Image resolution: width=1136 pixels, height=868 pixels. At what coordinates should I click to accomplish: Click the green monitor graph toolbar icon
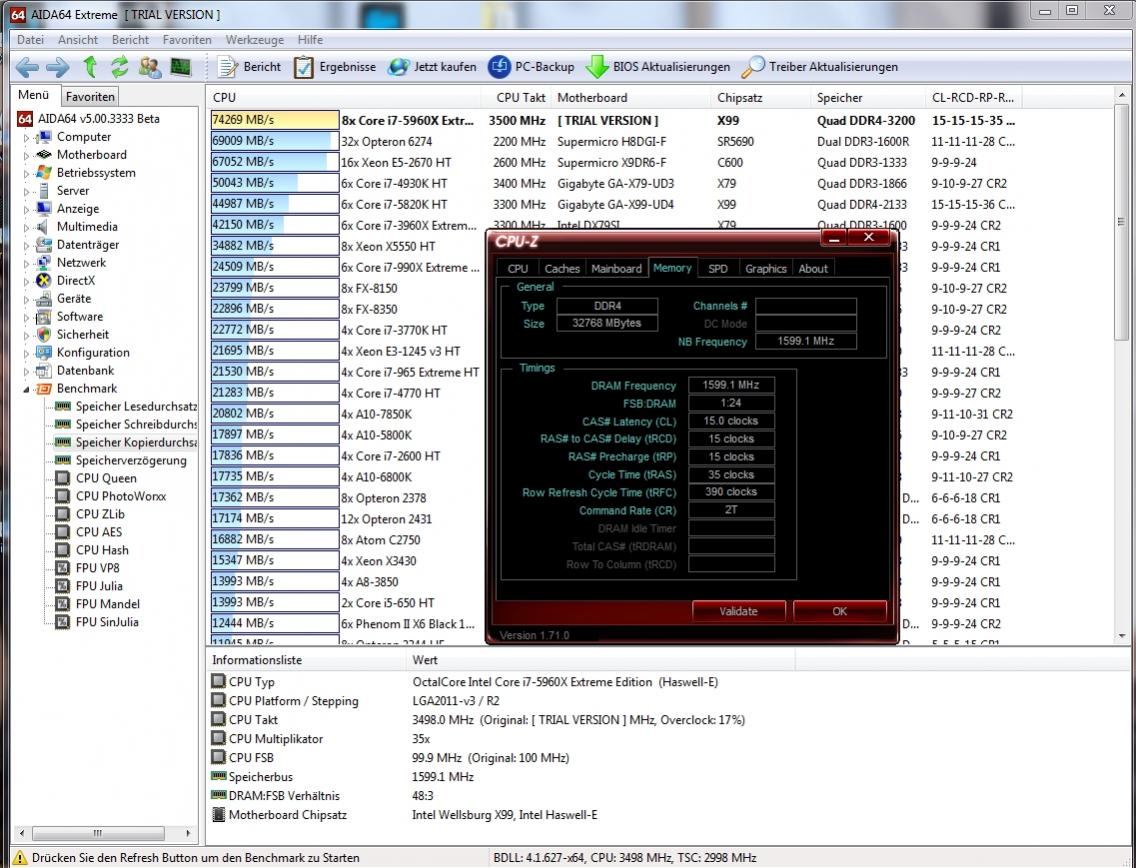[180, 67]
